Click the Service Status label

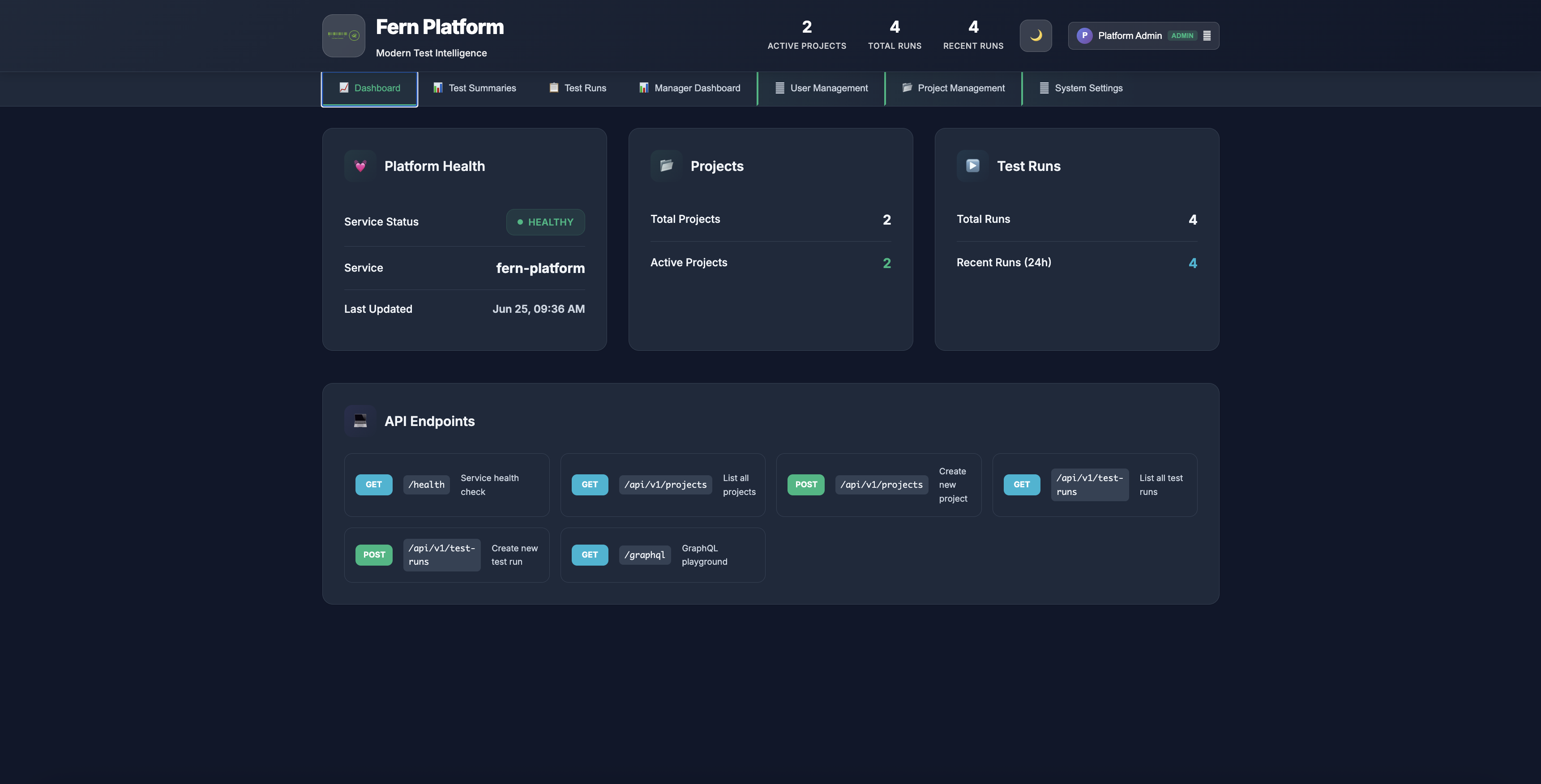click(381, 222)
